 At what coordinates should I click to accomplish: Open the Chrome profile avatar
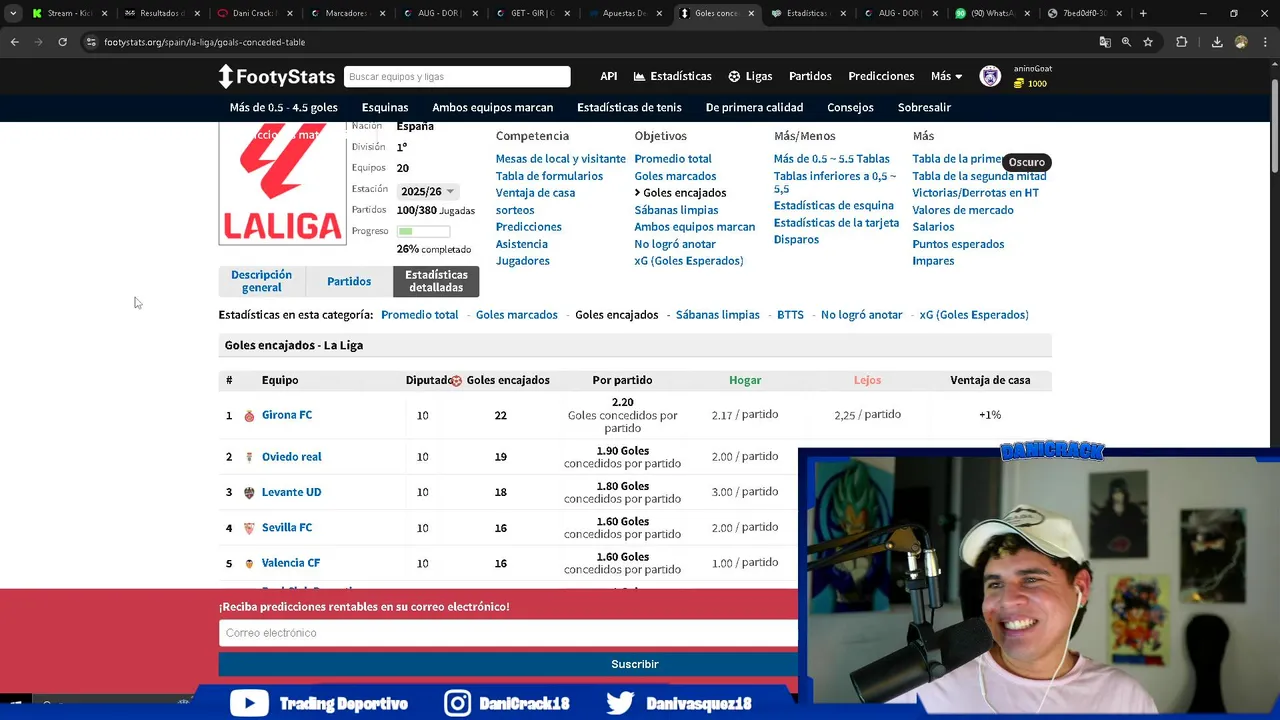[x=1241, y=42]
